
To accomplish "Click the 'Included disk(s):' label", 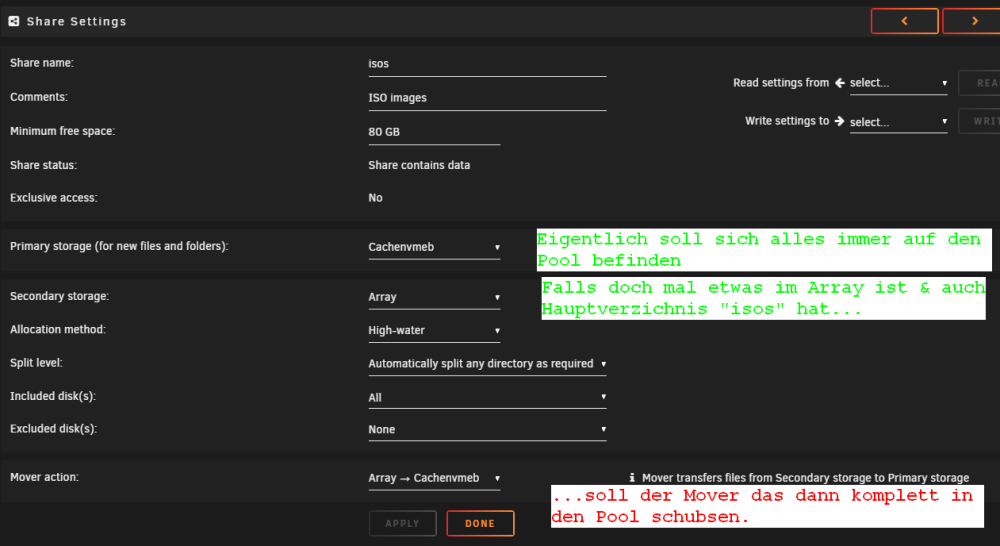I will [53, 396].
